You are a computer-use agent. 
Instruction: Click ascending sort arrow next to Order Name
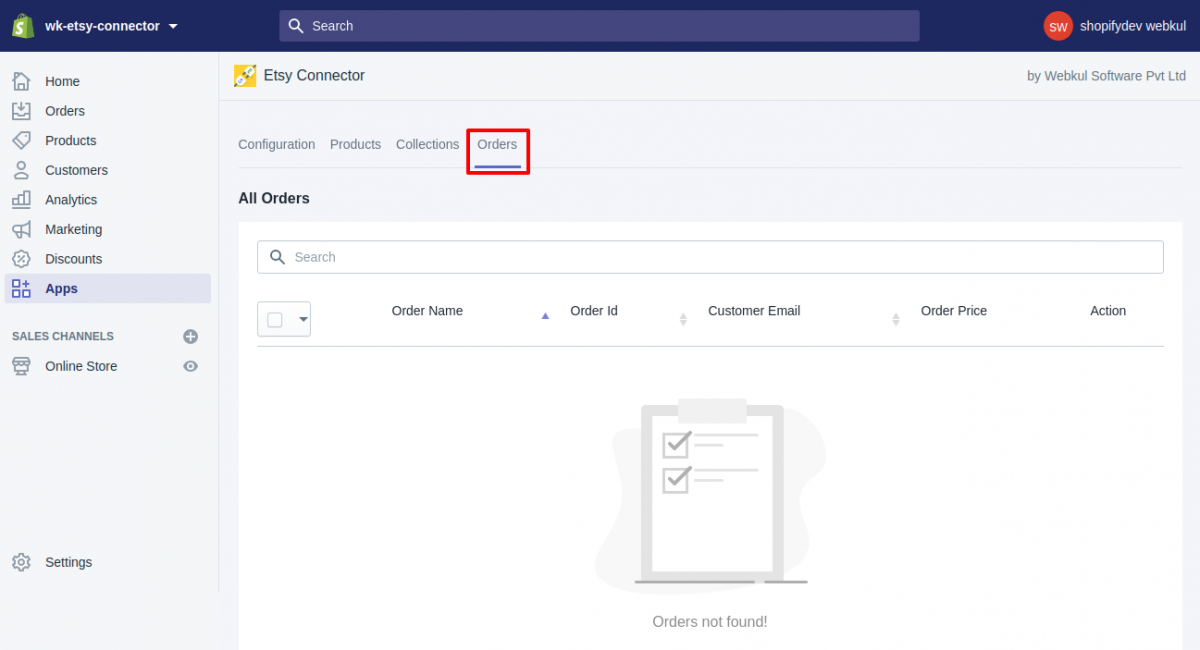point(545,315)
